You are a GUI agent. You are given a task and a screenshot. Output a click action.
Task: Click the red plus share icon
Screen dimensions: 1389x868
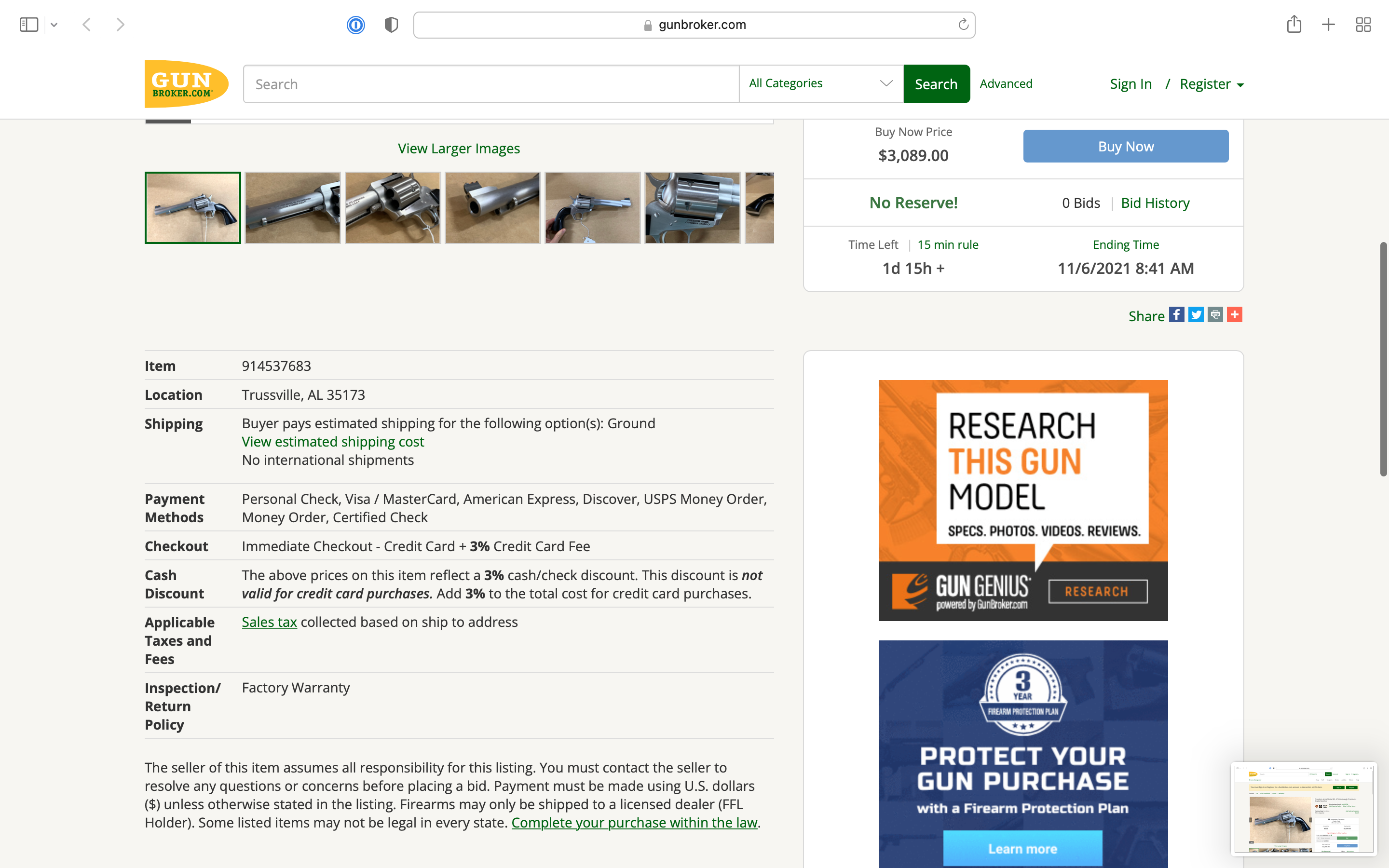pos(1234,314)
